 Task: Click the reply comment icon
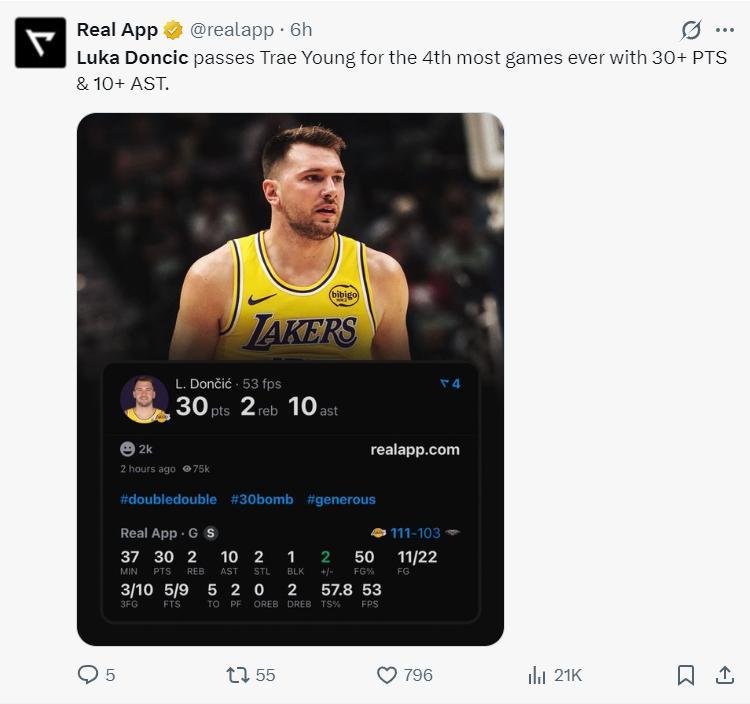pyautogui.click(x=88, y=675)
